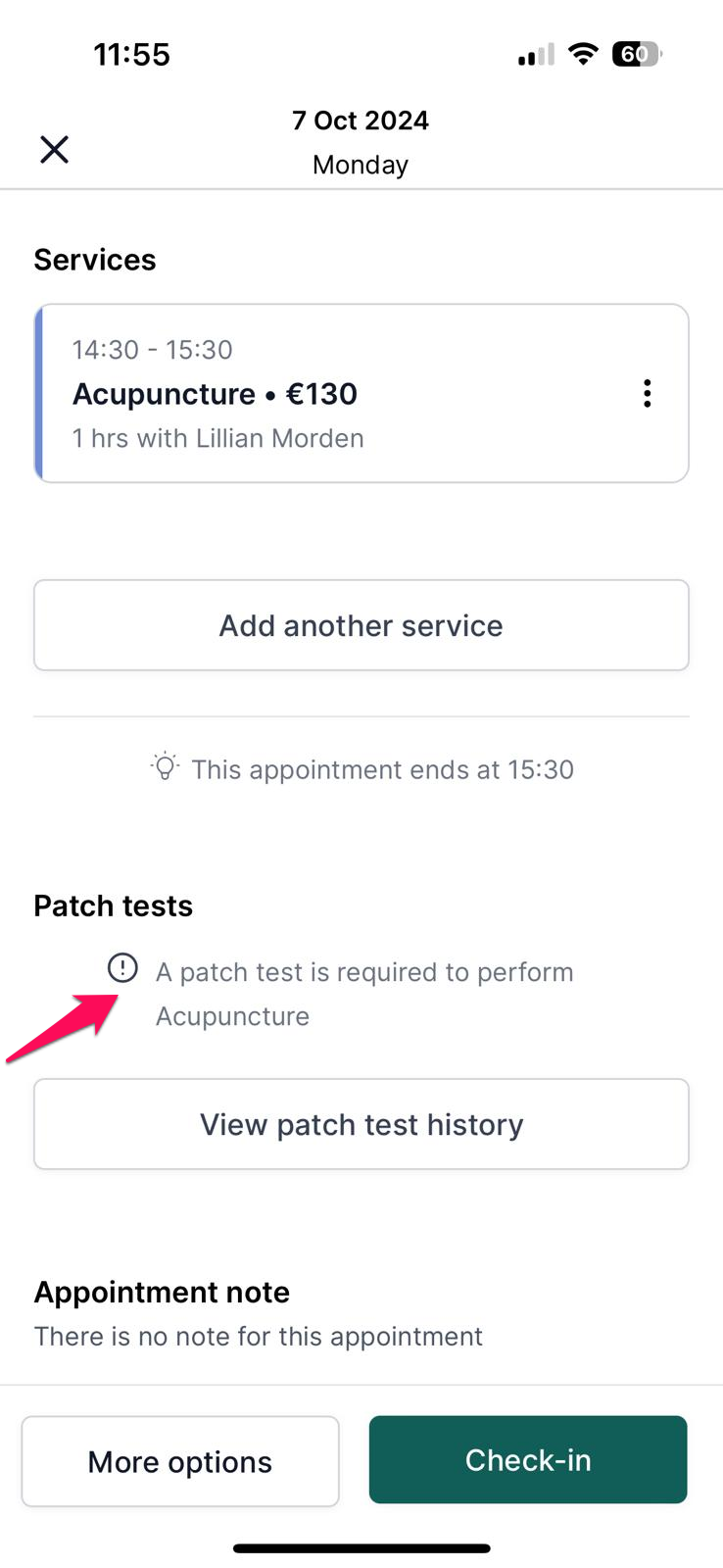Tap the patch test warning exclamation icon

[122, 968]
